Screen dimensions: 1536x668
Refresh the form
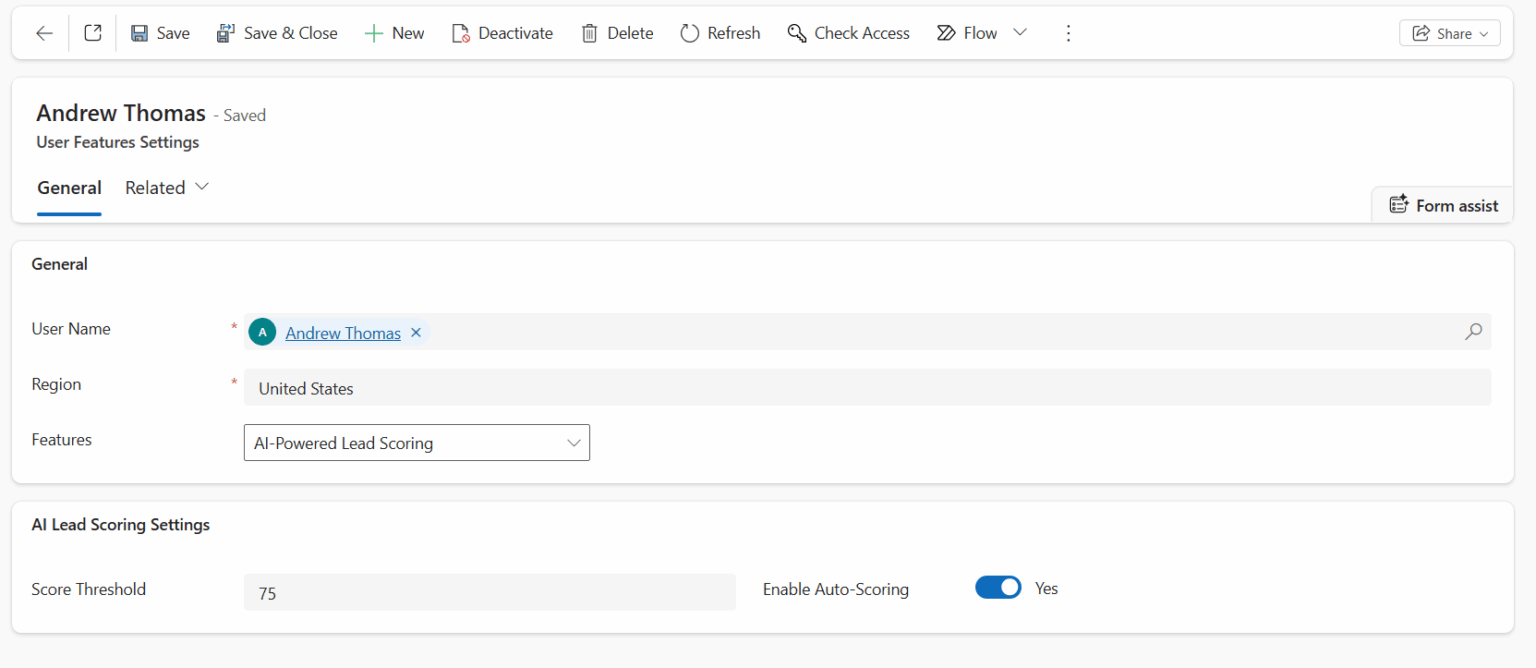[x=720, y=33]
